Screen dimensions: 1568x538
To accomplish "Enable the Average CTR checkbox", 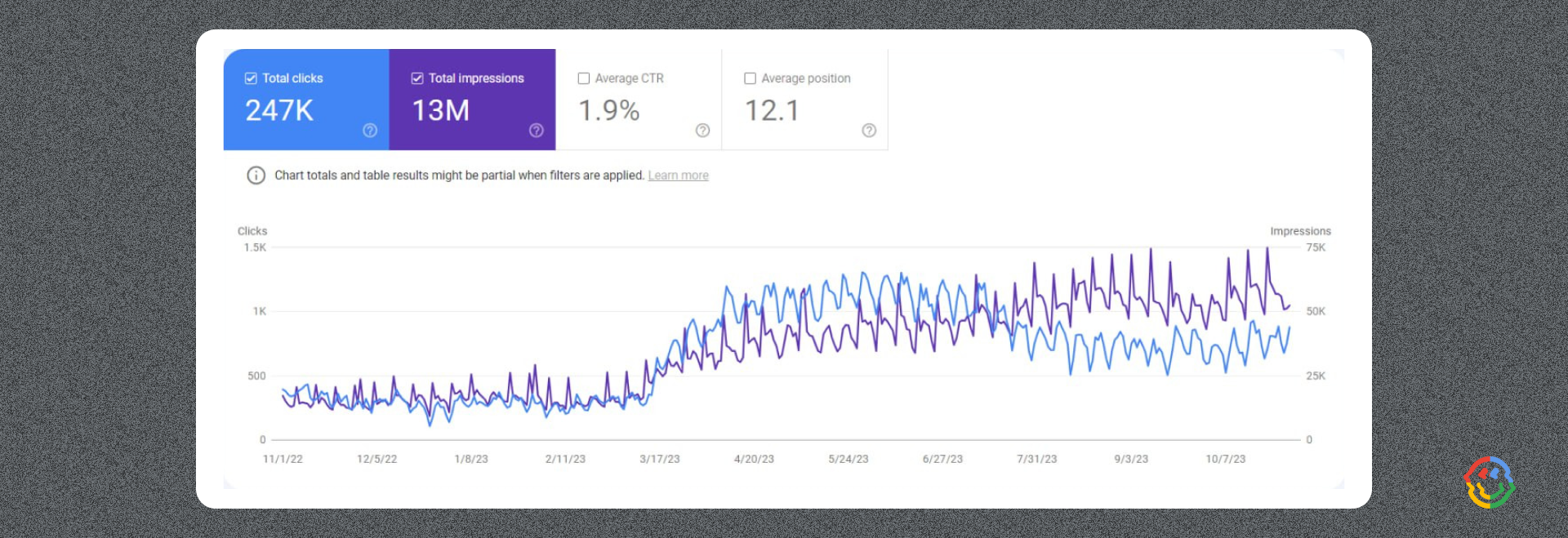I will [x=584, y=78].
